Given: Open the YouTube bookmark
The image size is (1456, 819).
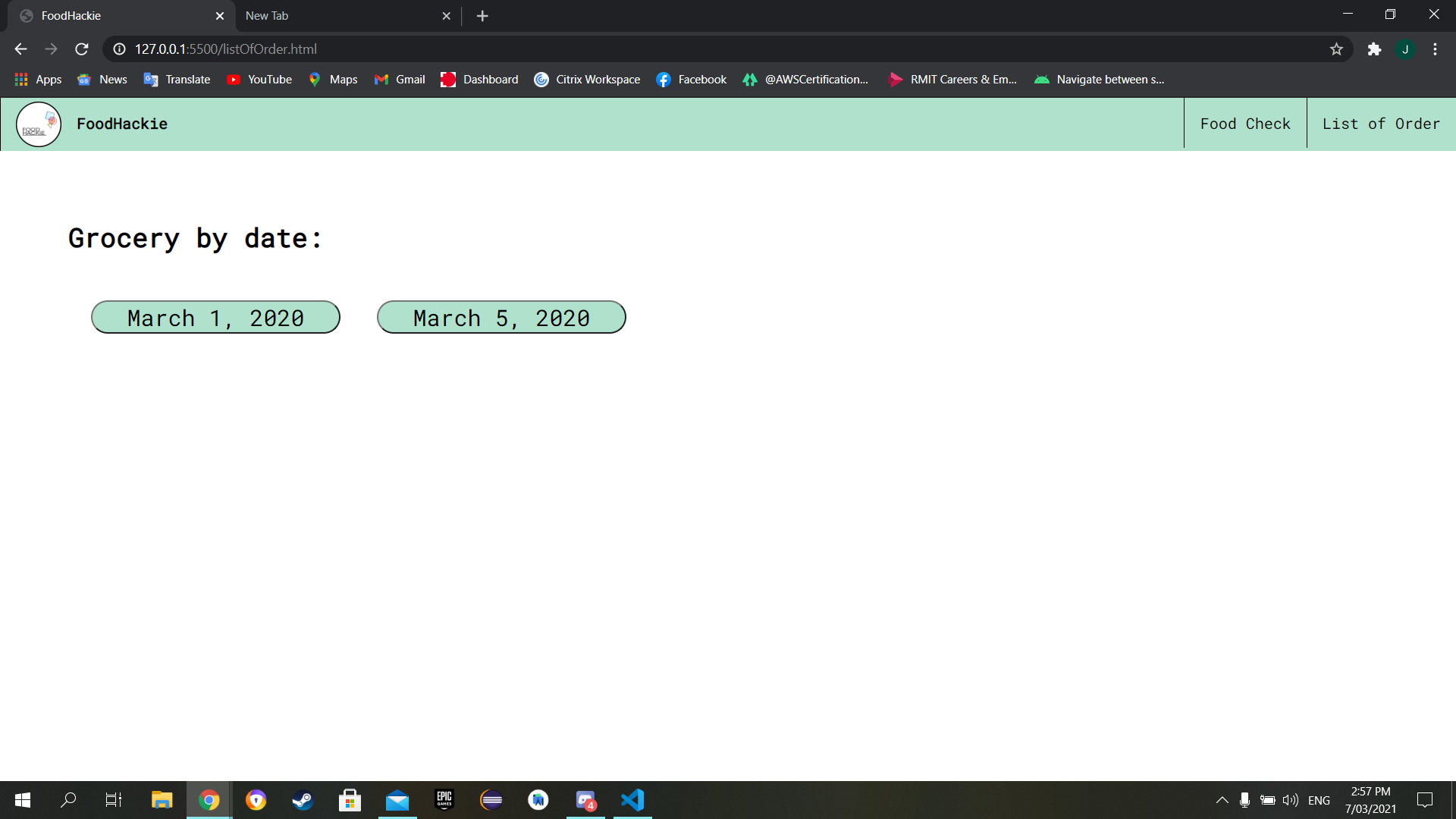Looking at the screenshot, I should 259,80.
